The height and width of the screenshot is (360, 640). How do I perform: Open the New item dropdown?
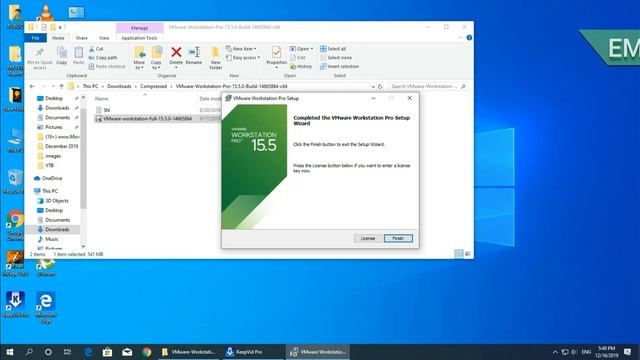241,49
